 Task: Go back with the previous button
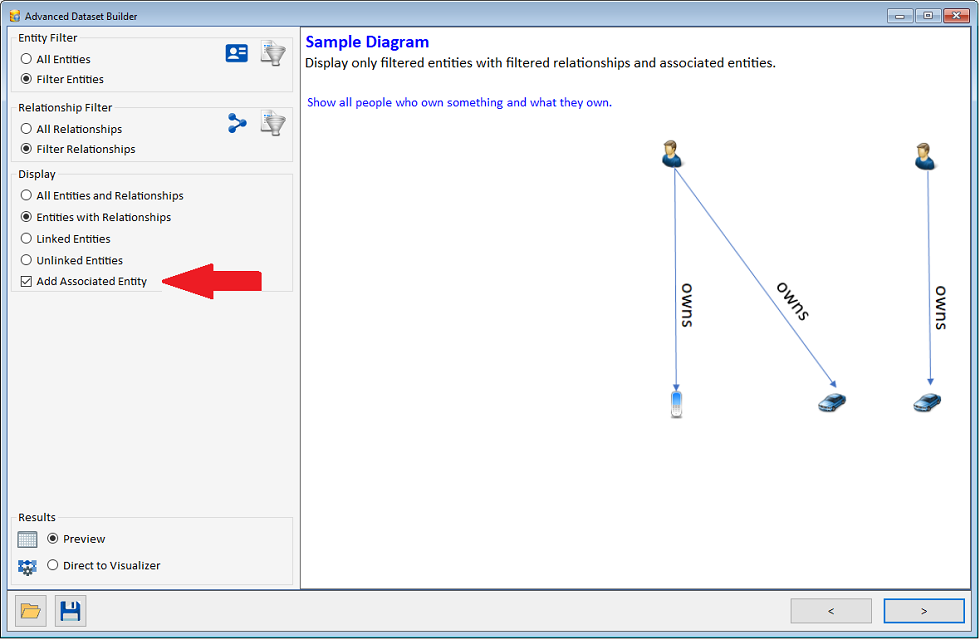coord(830,611)
